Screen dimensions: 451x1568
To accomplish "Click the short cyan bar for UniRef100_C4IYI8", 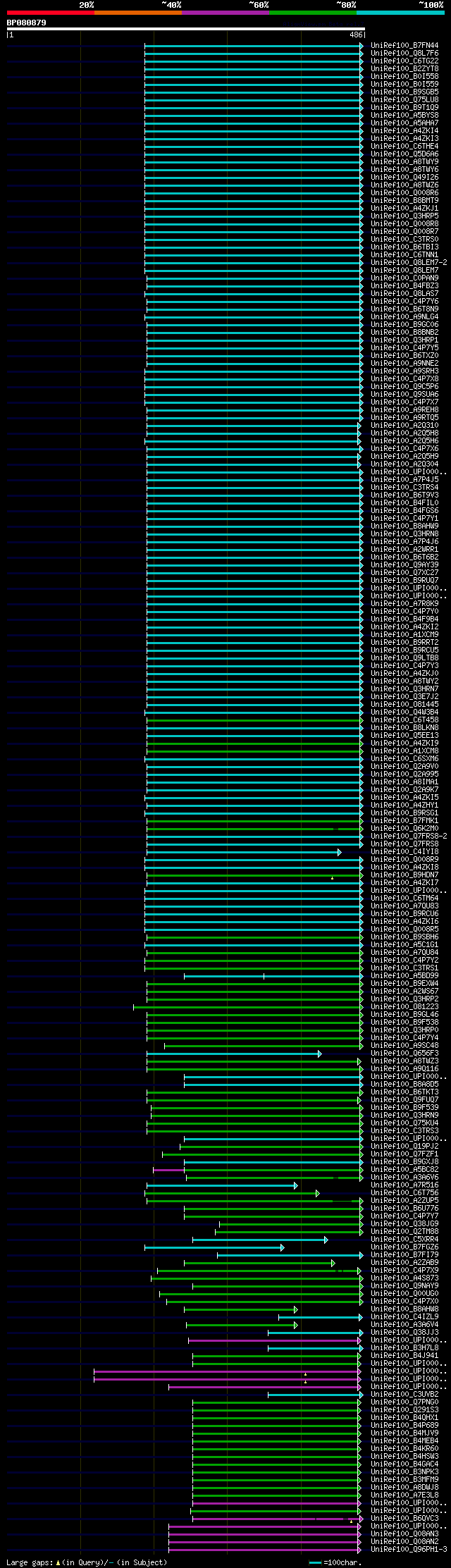I will click(243, 852).
